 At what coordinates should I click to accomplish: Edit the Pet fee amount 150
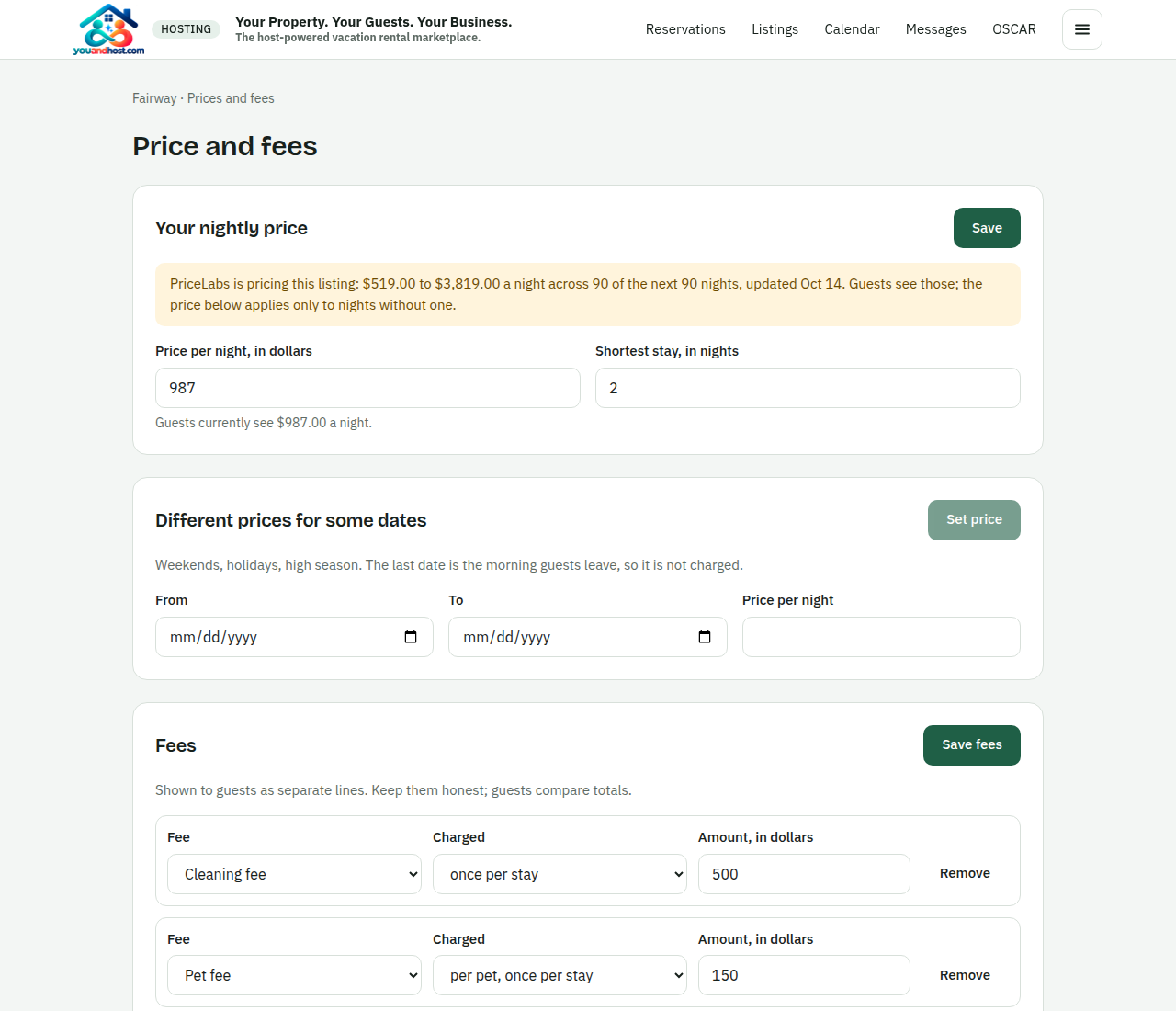tap(804, 975)
